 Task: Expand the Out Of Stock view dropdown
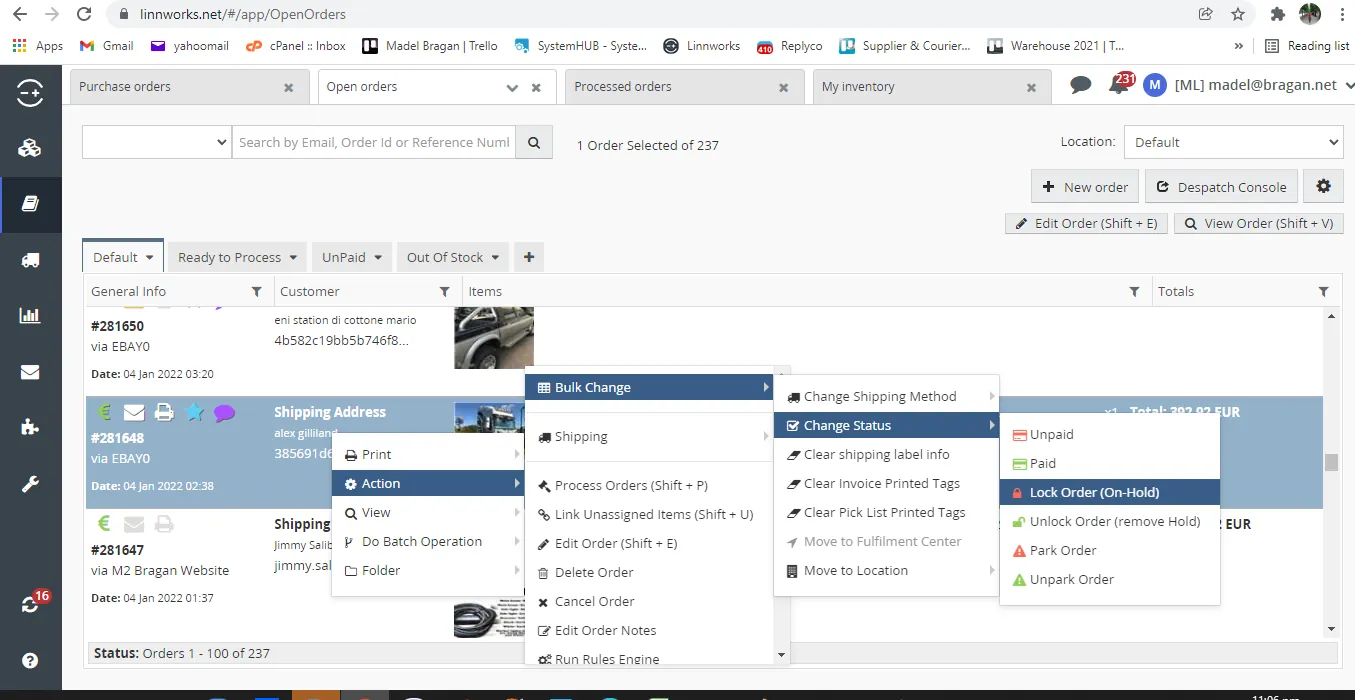[495, 258]
